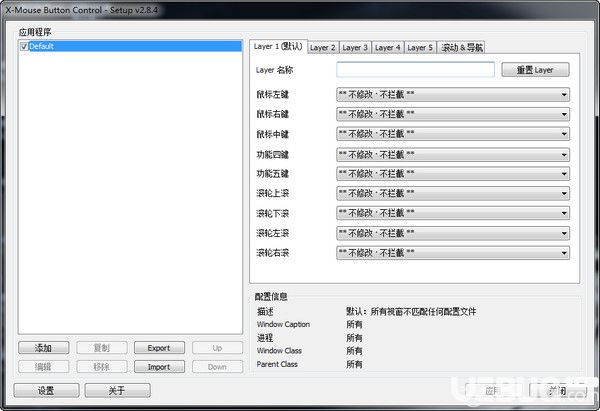Click the 配置信息 group heading

pos(271,297)
